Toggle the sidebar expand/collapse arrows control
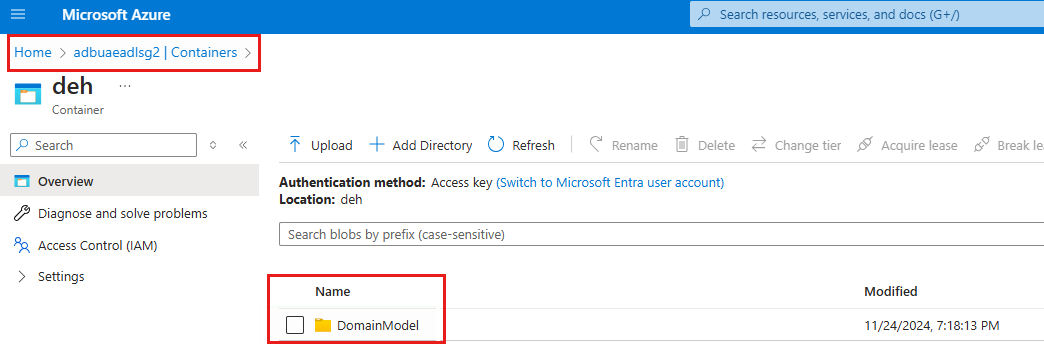Image resolution: width=1044 pixels, height=364 pixels. [213, 145]
